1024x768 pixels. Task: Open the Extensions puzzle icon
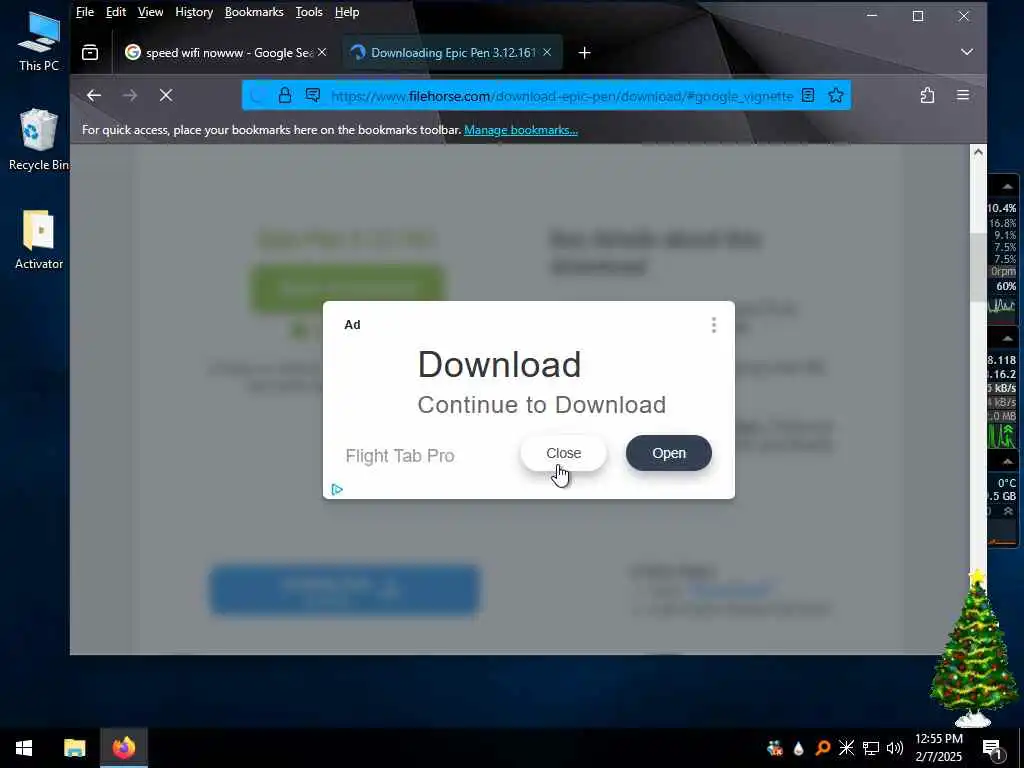(927, 95)
